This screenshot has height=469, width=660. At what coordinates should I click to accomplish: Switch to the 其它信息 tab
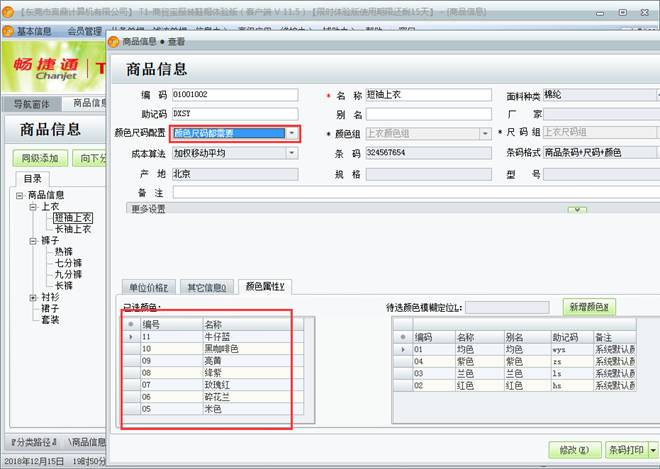coord(208,287)
